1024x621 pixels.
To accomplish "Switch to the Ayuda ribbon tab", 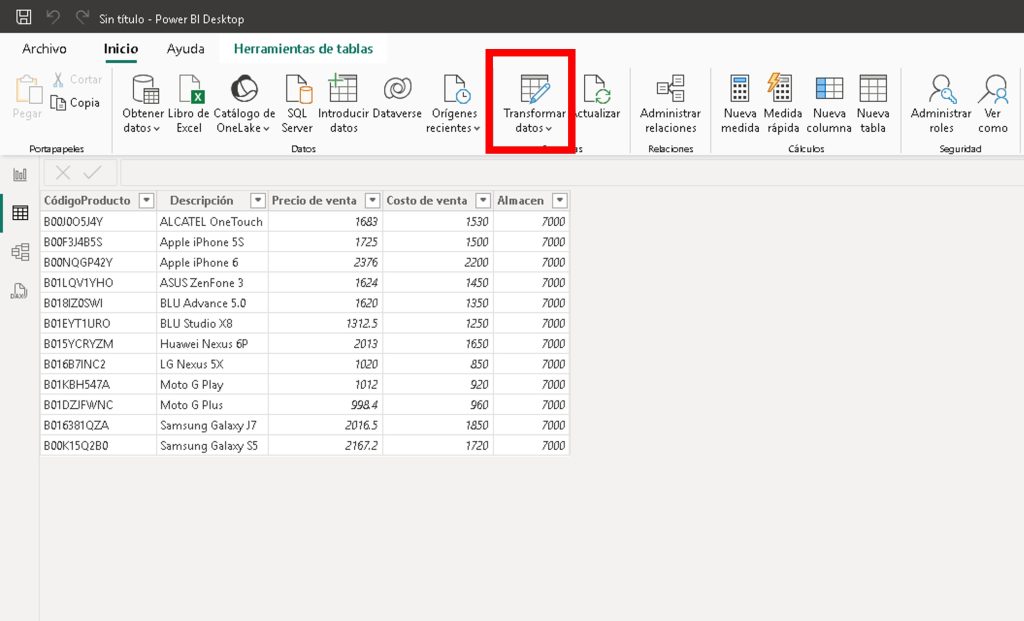I will pyautogui.click(x=185, y=49).
